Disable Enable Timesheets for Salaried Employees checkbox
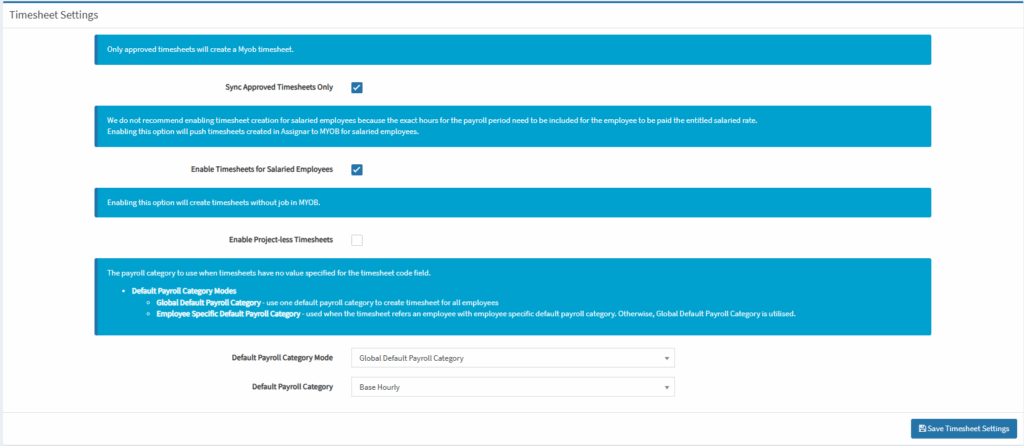This screenshot has width=1024, height=446. [x=357, y=169]
